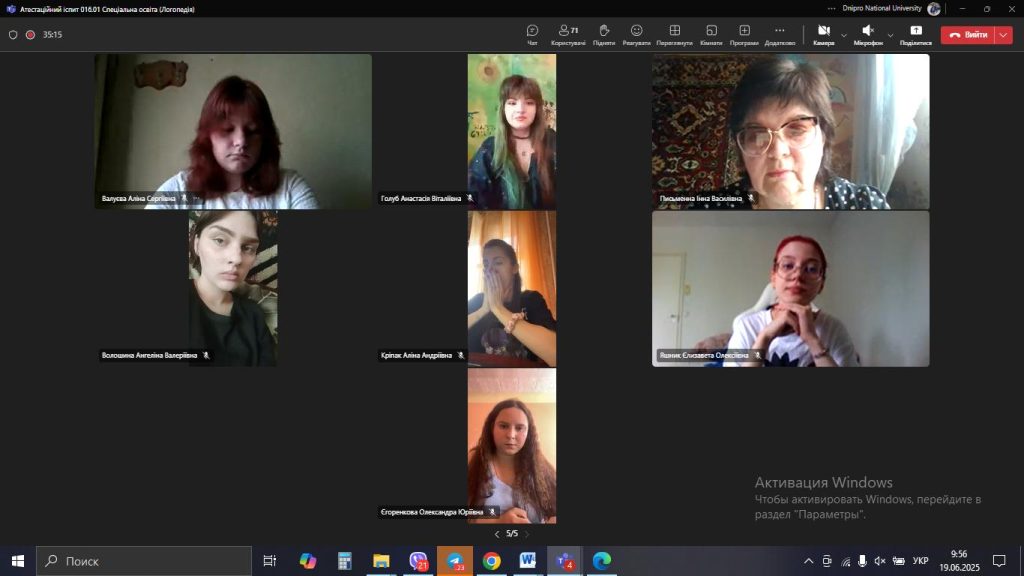This screenshot has width=1024, height=576.
Task: Open the Apps (Програми) button
Action: coord(744,35)
